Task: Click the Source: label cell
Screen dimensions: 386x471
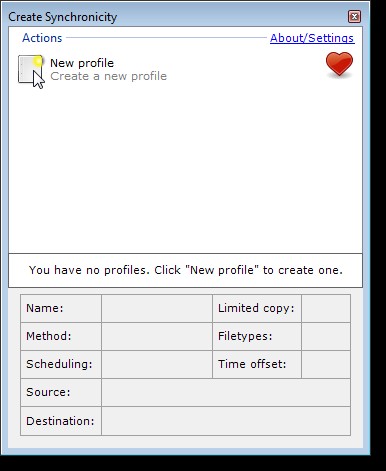Action: (x=61, y=392)
